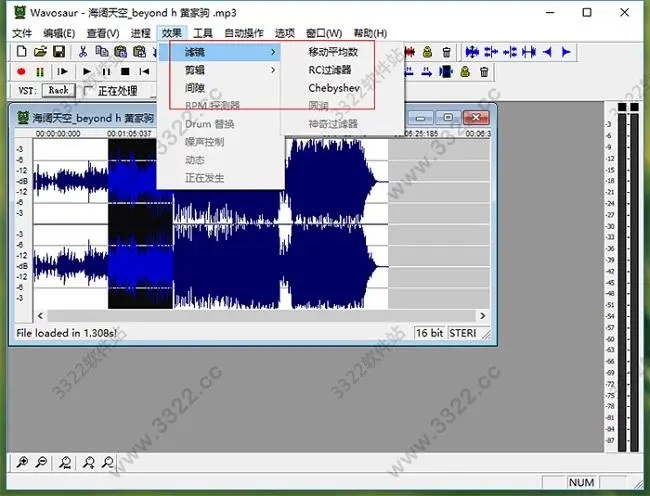Click the Stop playback button
The width and height of the screenshot is (650, 496).
click(125, 71)
